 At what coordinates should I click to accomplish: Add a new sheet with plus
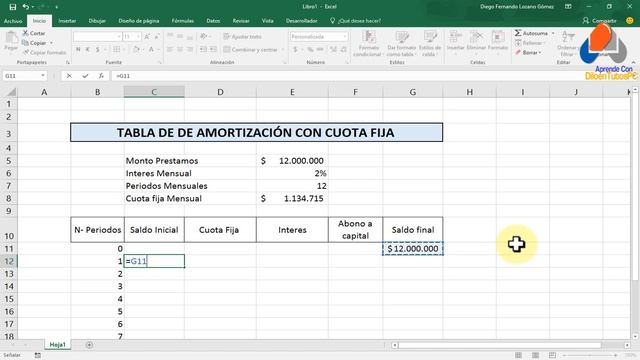(89, 345)
